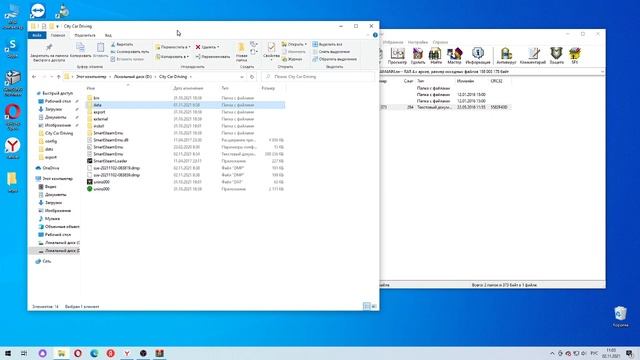The height and width of the screenshot is (360, 640).
Task: Click the Paste (Вставить) ribbon icon
Action: click(x=100, y=50)
